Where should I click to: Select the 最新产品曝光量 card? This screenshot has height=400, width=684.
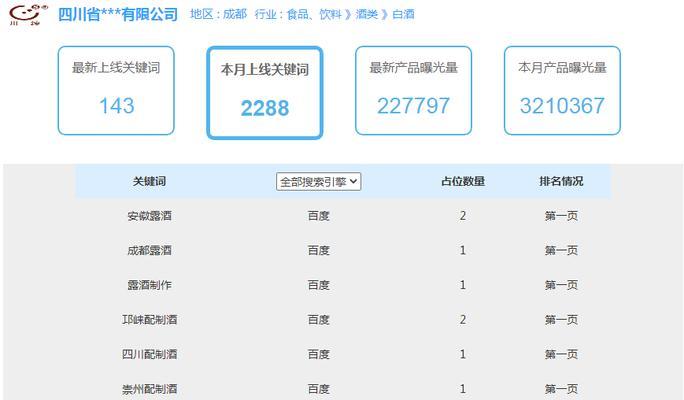(x=414, y=90)
